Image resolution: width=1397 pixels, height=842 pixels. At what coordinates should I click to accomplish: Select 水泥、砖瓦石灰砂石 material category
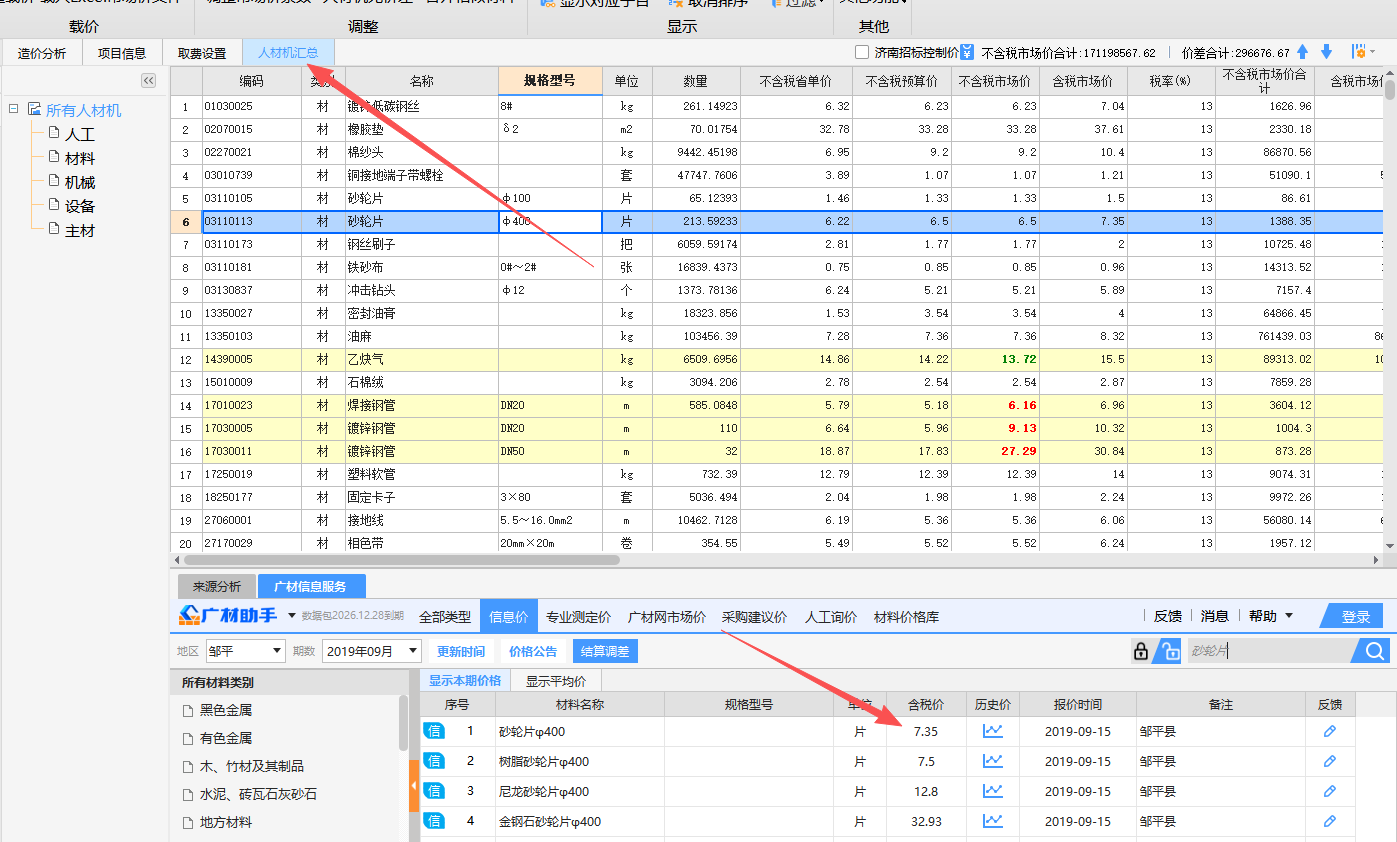point(258,794)
